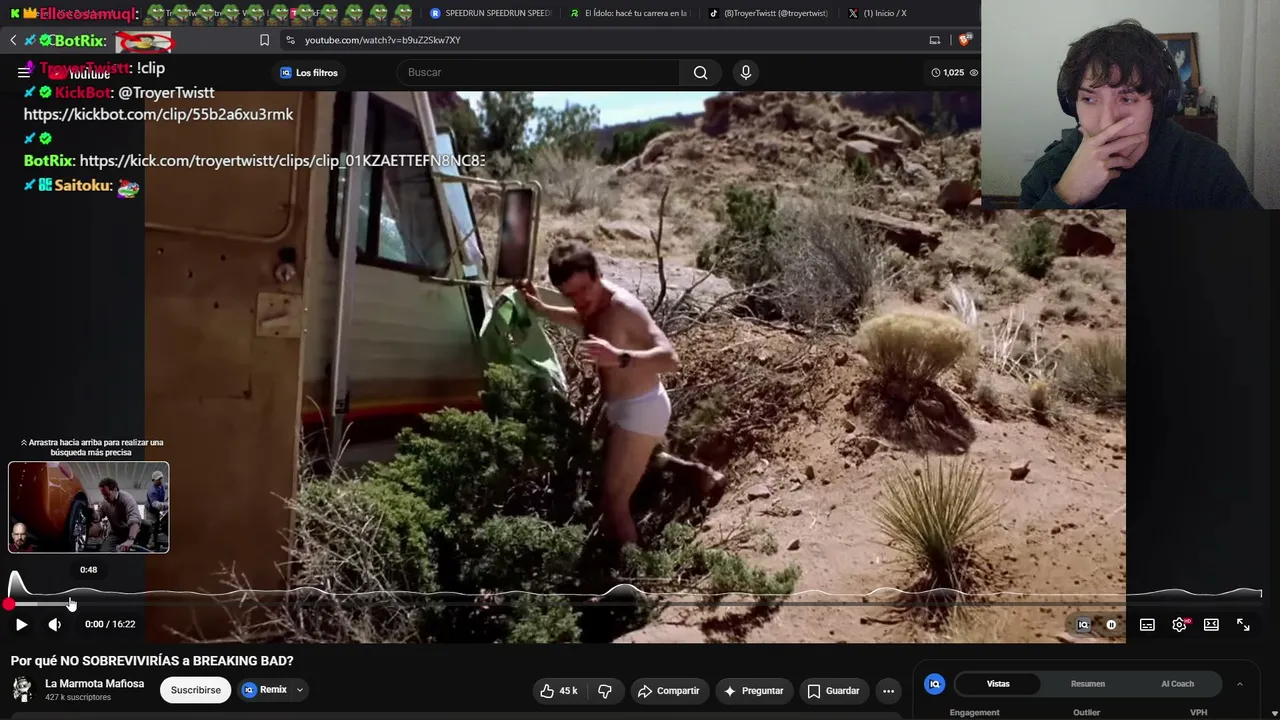Save video with Guardar button
This screenshot has height=720, width=1280.
point(833,691)
